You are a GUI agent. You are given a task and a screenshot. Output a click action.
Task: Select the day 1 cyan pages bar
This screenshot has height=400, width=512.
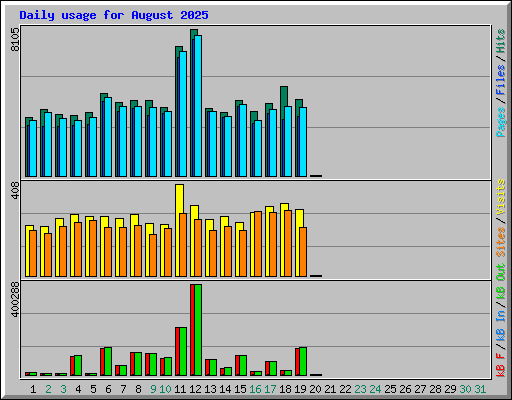pos(33,148)
